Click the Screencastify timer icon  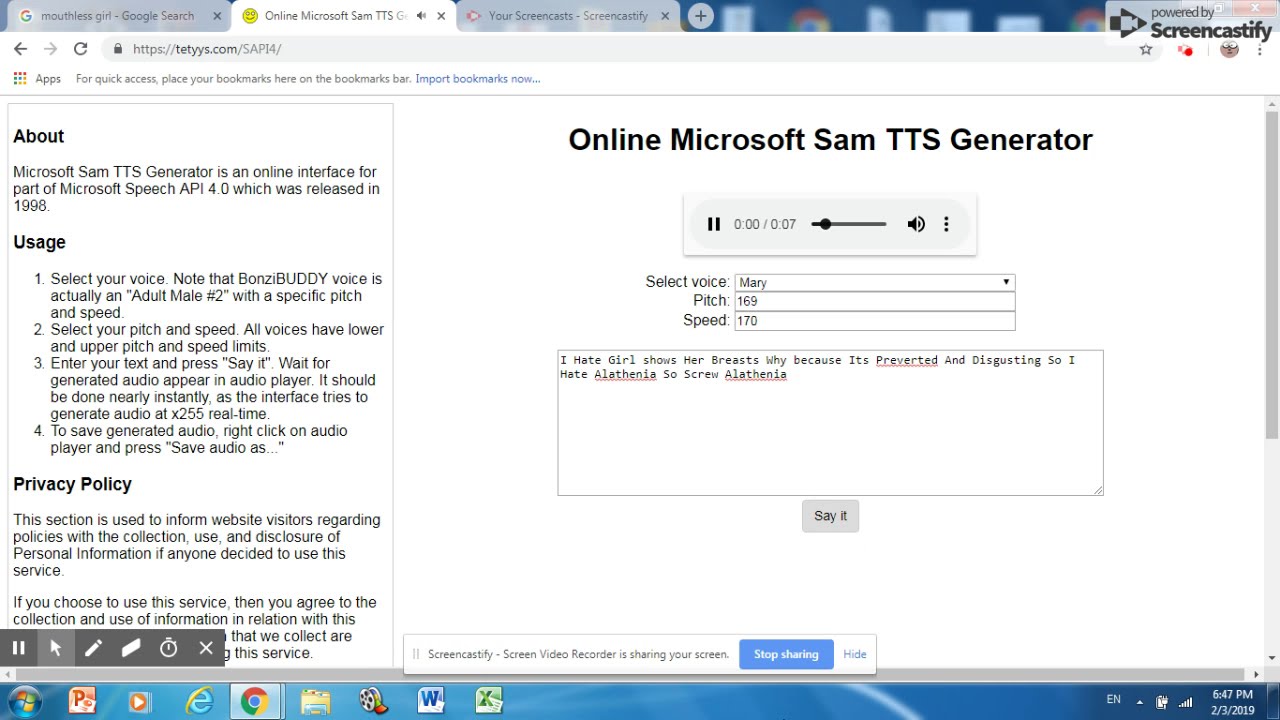coord(169,648)
